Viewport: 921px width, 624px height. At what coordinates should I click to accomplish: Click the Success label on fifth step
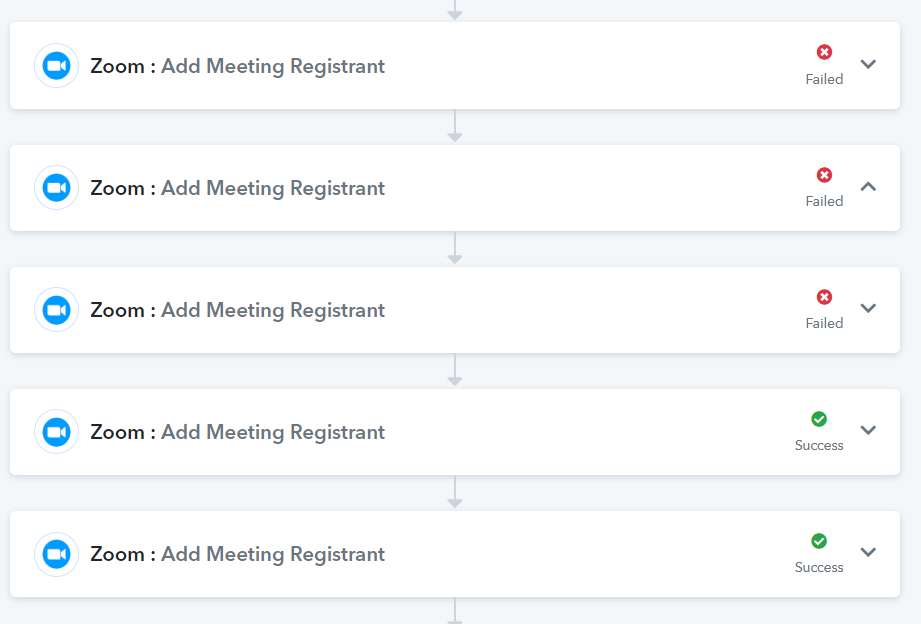tap(819, 568)
